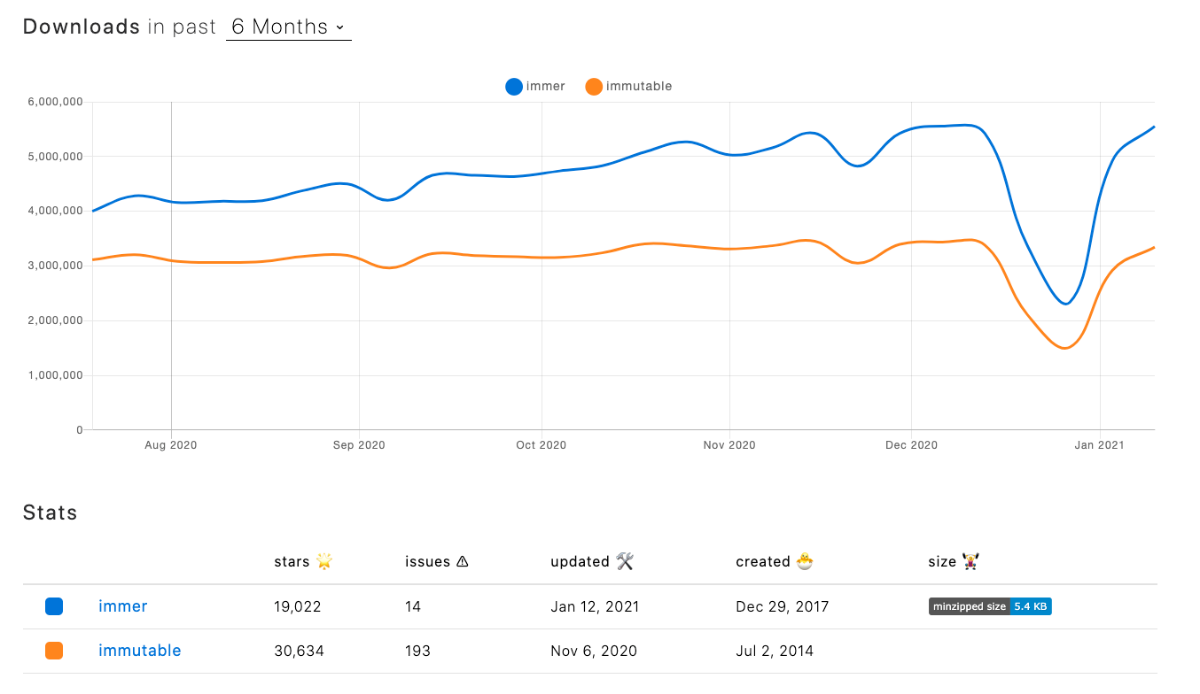The width and height of the screenshot is (1200, 694).
Task: Select the immer star count 19,022
Action: (297, 606)
